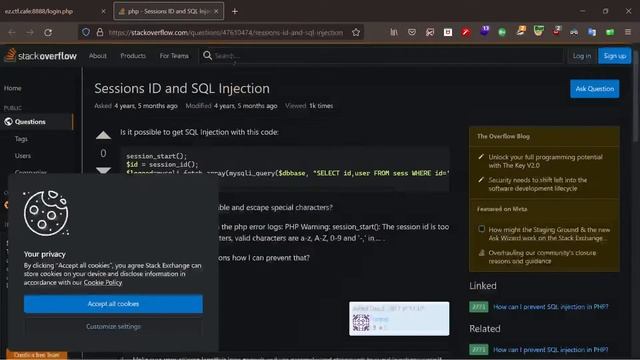Open Tags in the left sidebar
This screenshot has height=360, width=640.
point(21,139)
